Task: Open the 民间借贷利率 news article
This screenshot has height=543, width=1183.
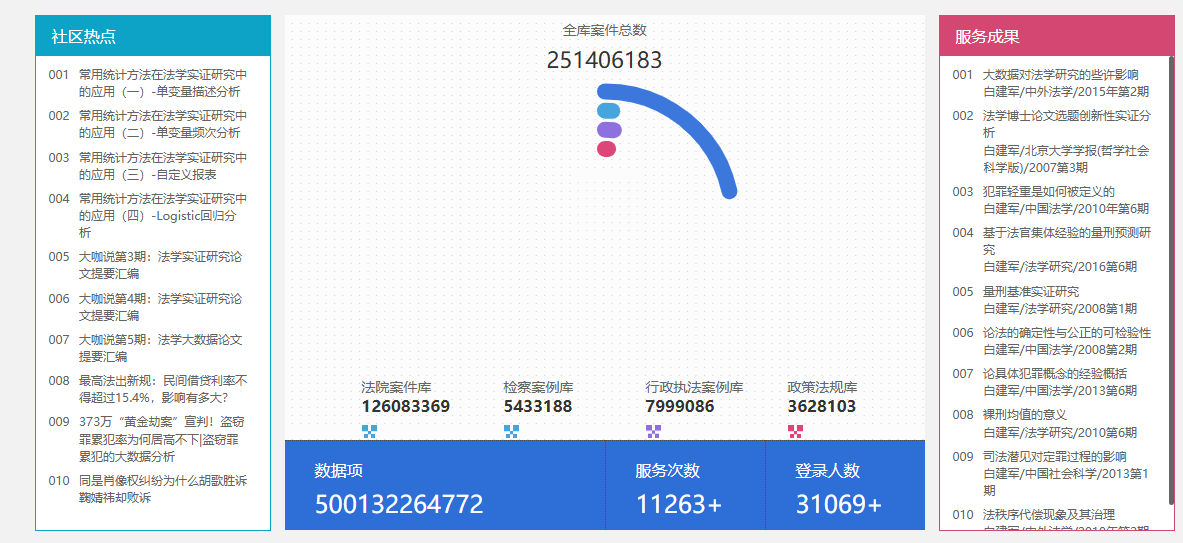Action: point(162,389)
